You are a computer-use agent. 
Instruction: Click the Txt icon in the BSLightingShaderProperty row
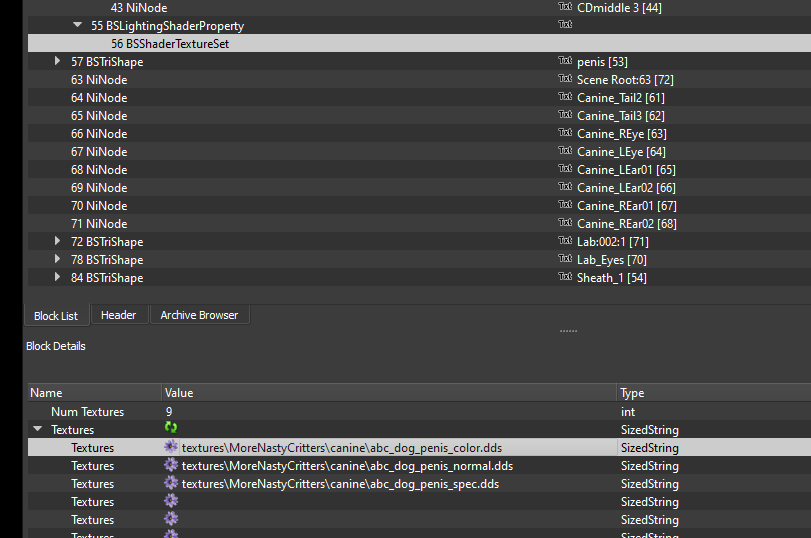coord(565,24)
